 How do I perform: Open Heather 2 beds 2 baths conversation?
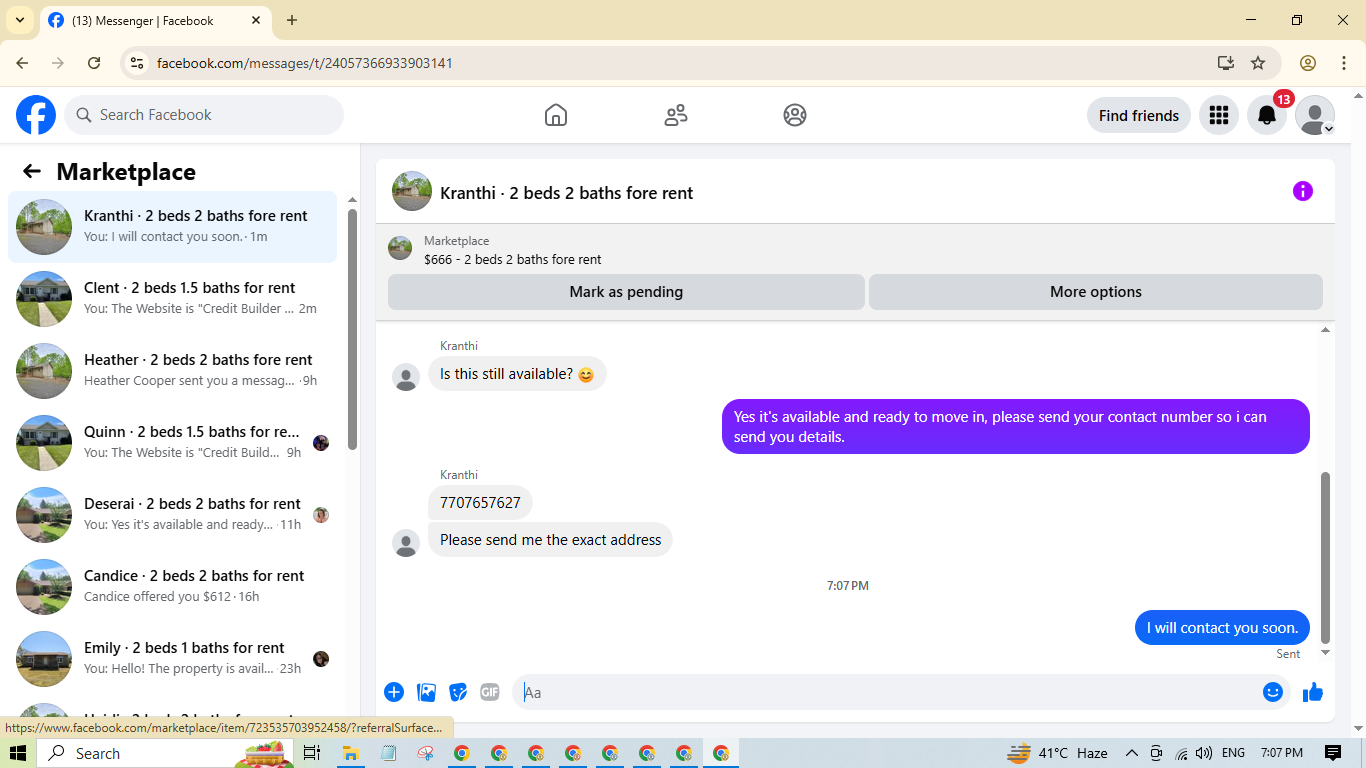(172, 371)
